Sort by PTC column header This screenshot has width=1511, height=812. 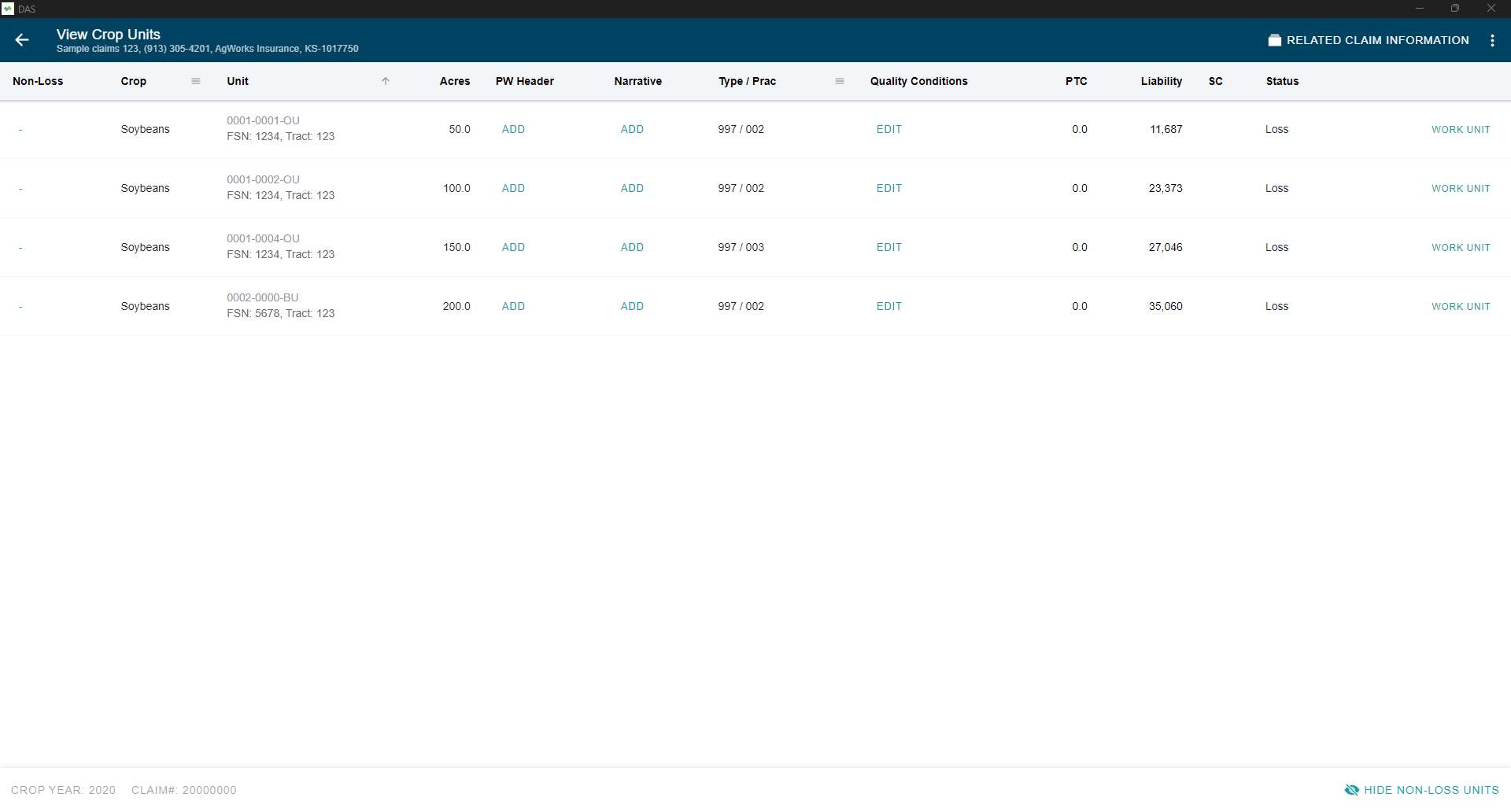[x=1077, y=81]
